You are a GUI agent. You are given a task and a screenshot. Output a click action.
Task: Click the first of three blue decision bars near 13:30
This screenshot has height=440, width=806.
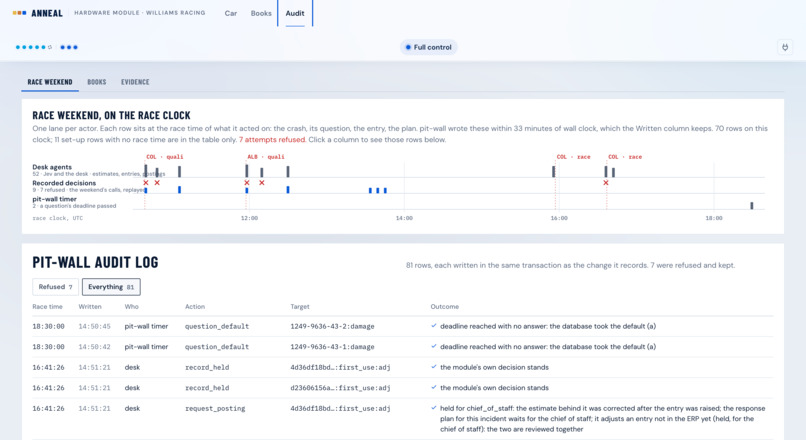pos(370,191)
